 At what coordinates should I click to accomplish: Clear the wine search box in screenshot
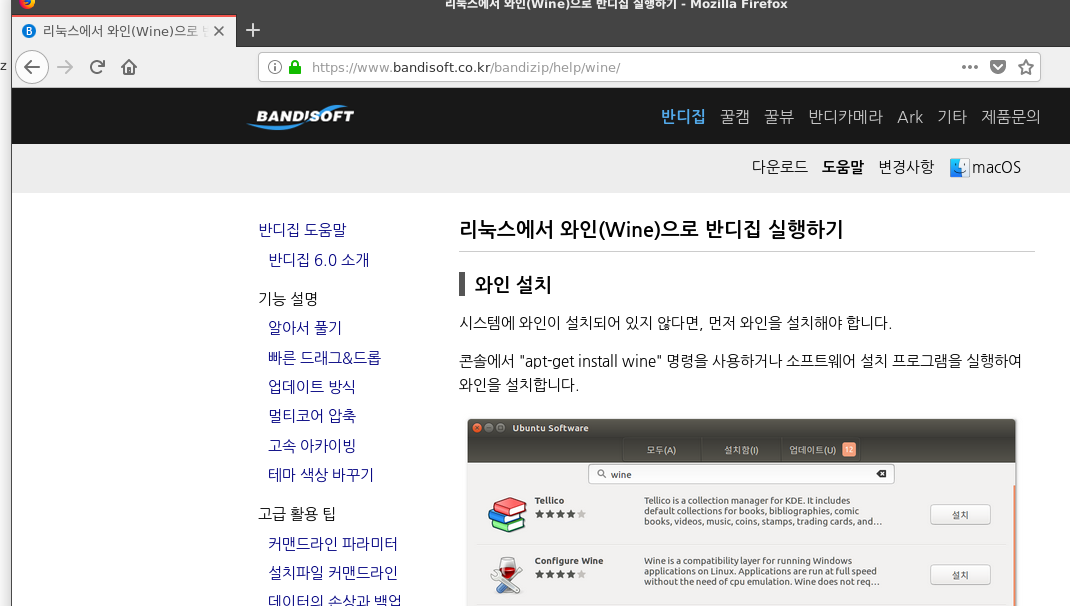[x=881, y=474]
